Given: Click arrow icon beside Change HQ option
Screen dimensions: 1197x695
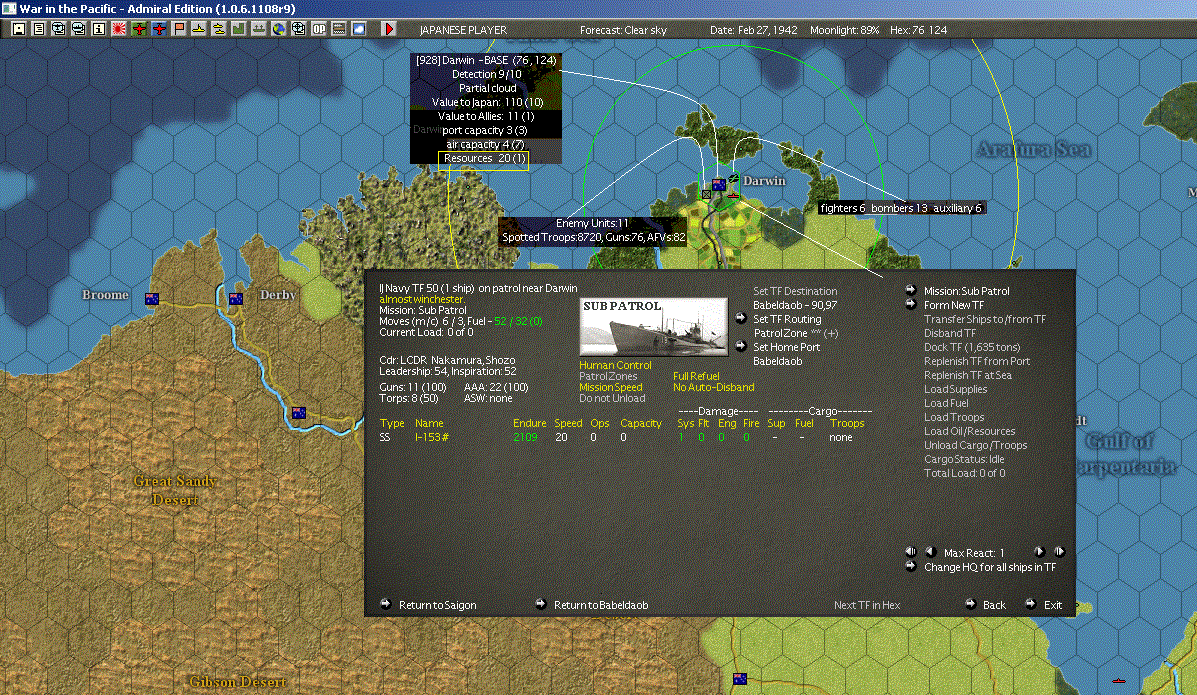Looking at the screenshot, I should [x=911, y=567].
